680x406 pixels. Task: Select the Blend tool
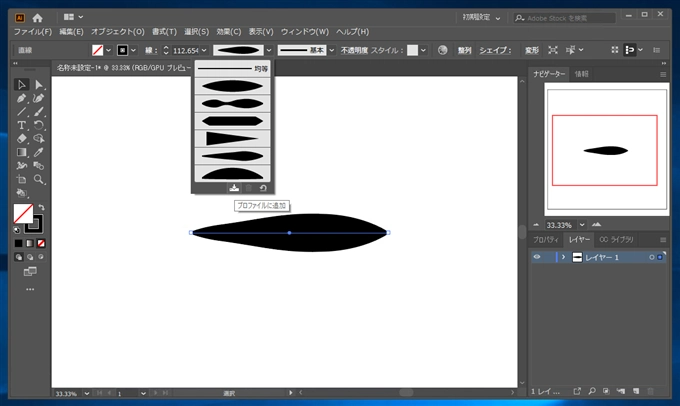[x=39, y=166]
